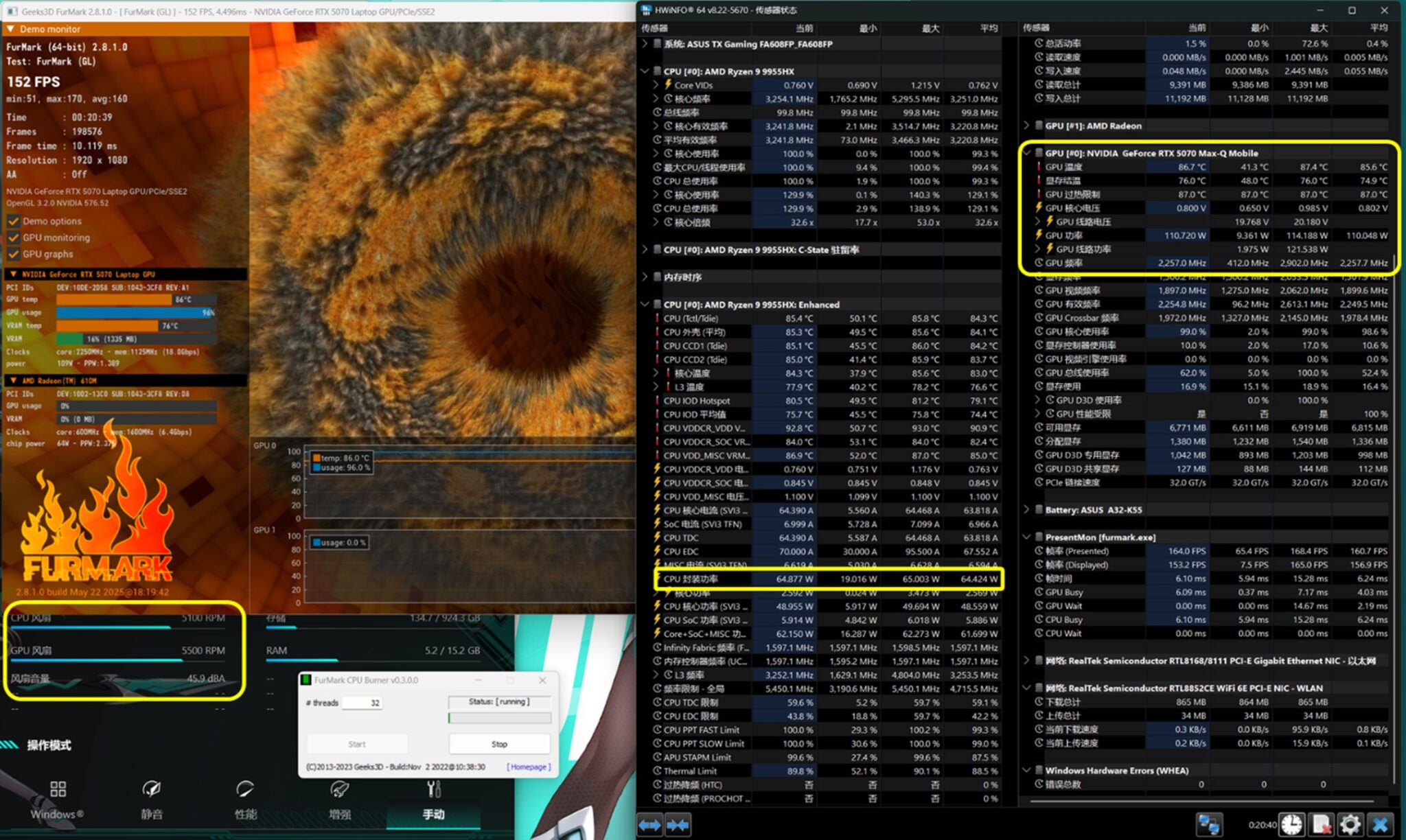
Task: Adjust the GPU 风扇 speed slider
Action: [x=119, y=660]
